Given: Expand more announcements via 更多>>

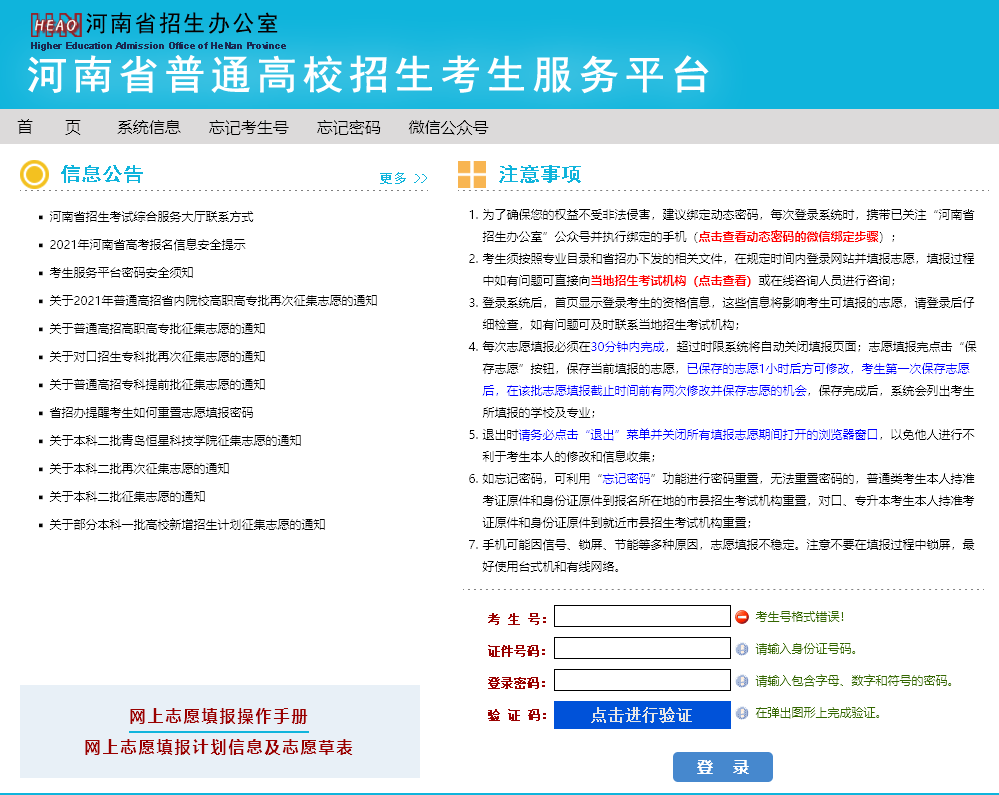Looking at the screenshot, I should click(400, 177).
